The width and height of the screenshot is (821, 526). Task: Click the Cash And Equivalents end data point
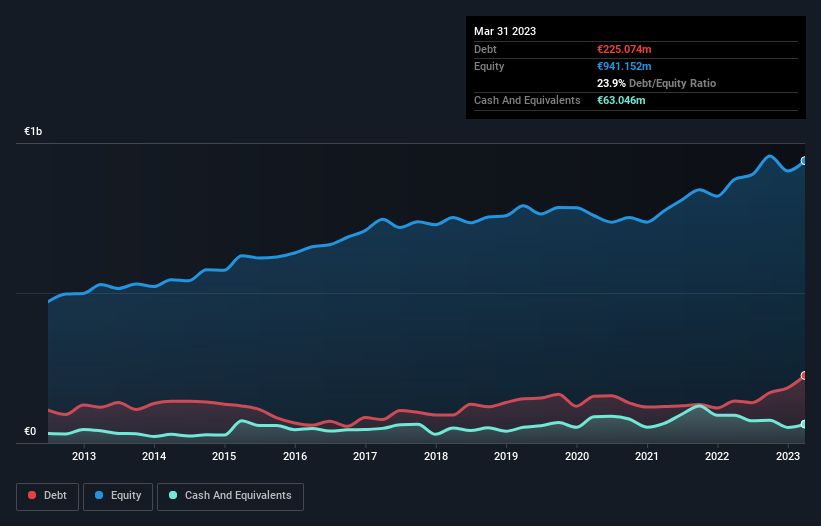[804, 424]
